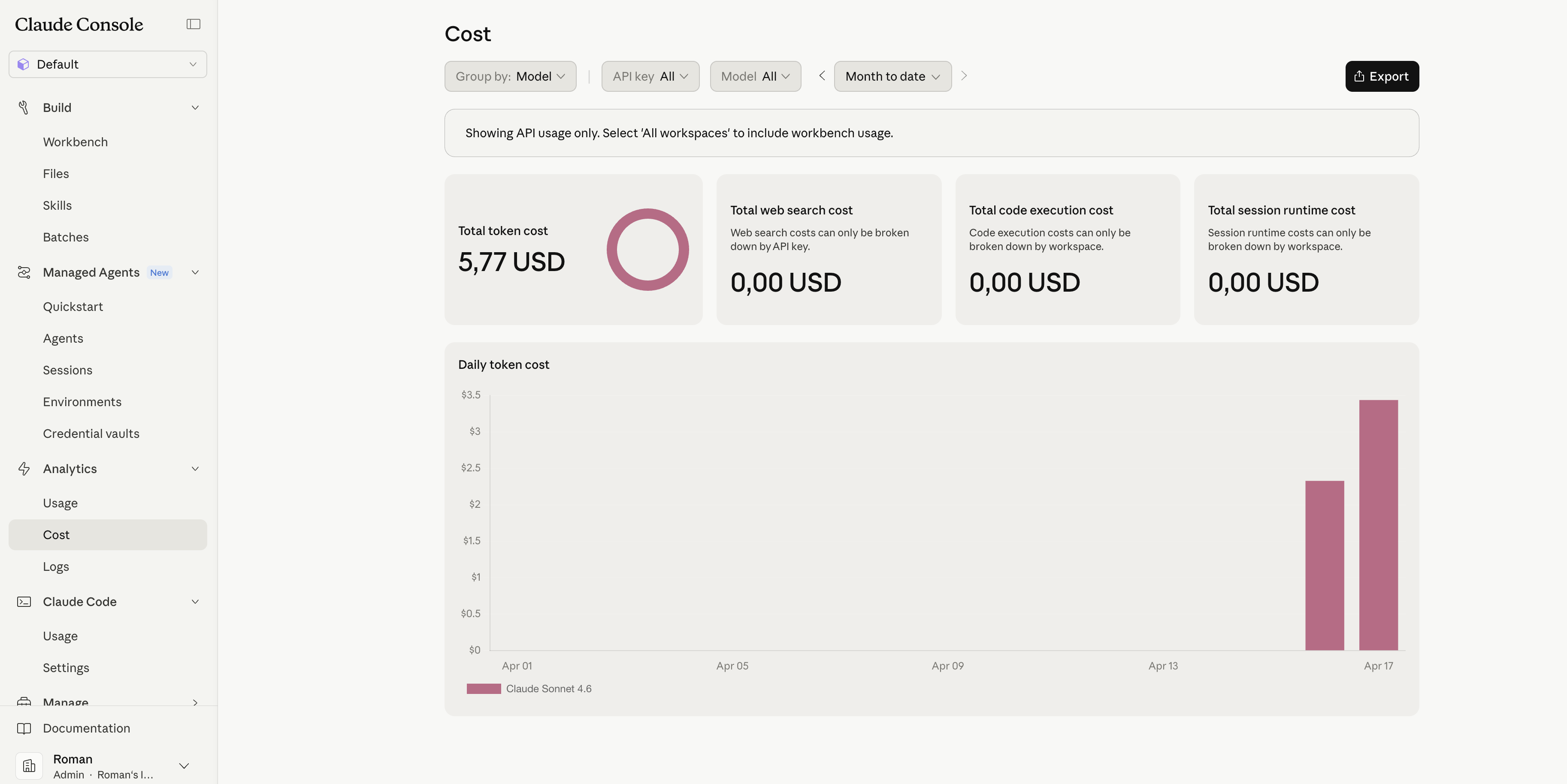
Task: Click the Build wrench icon
Action: [x=24, y=108]
